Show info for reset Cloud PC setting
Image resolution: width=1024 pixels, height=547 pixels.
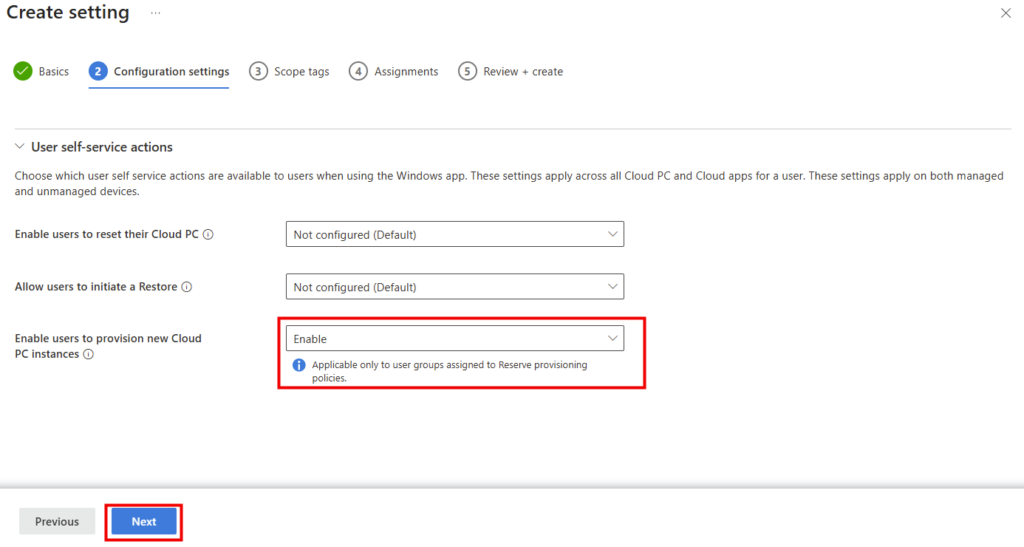point(208,234)
